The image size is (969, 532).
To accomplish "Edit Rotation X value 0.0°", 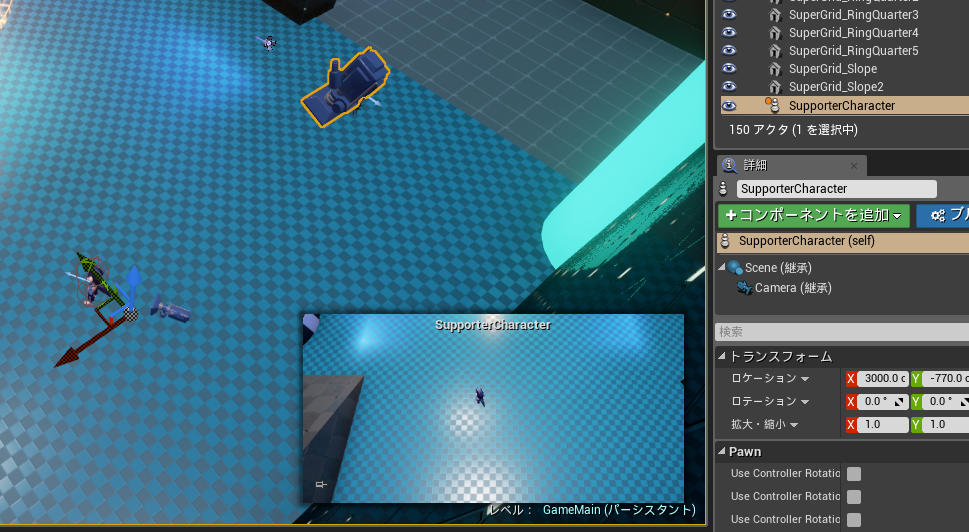I will click(x=883, y=402).
